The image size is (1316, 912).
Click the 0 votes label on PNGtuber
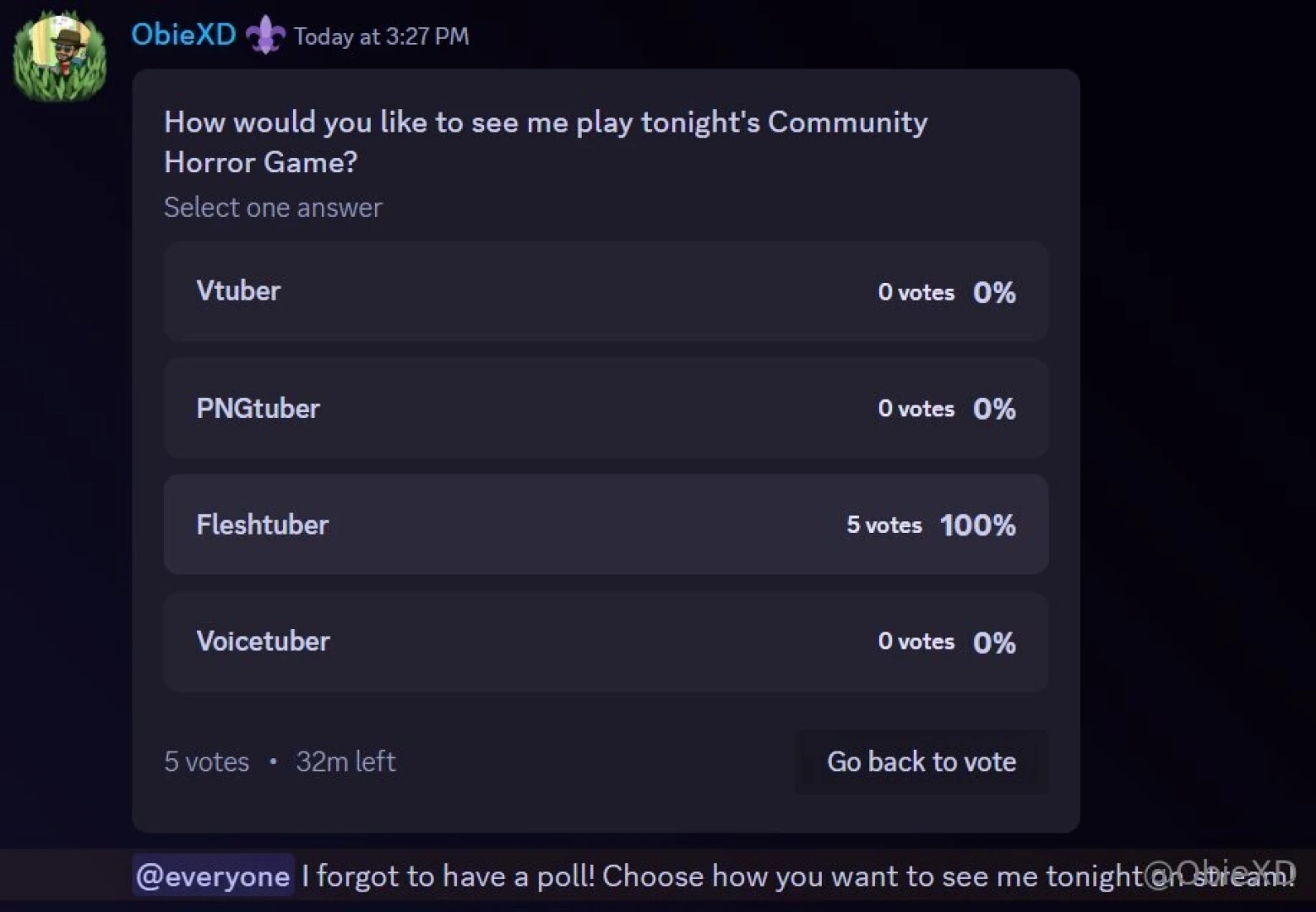[916, 409]
